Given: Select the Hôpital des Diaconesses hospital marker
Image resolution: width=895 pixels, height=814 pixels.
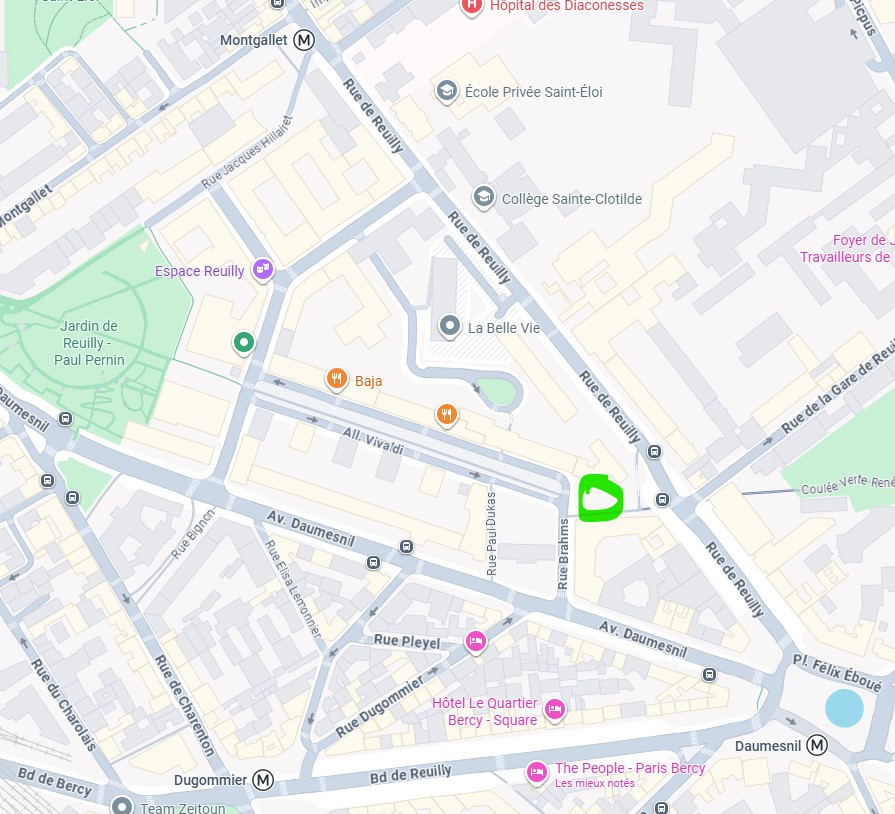Looking at the screenshot, I should 471,6.
